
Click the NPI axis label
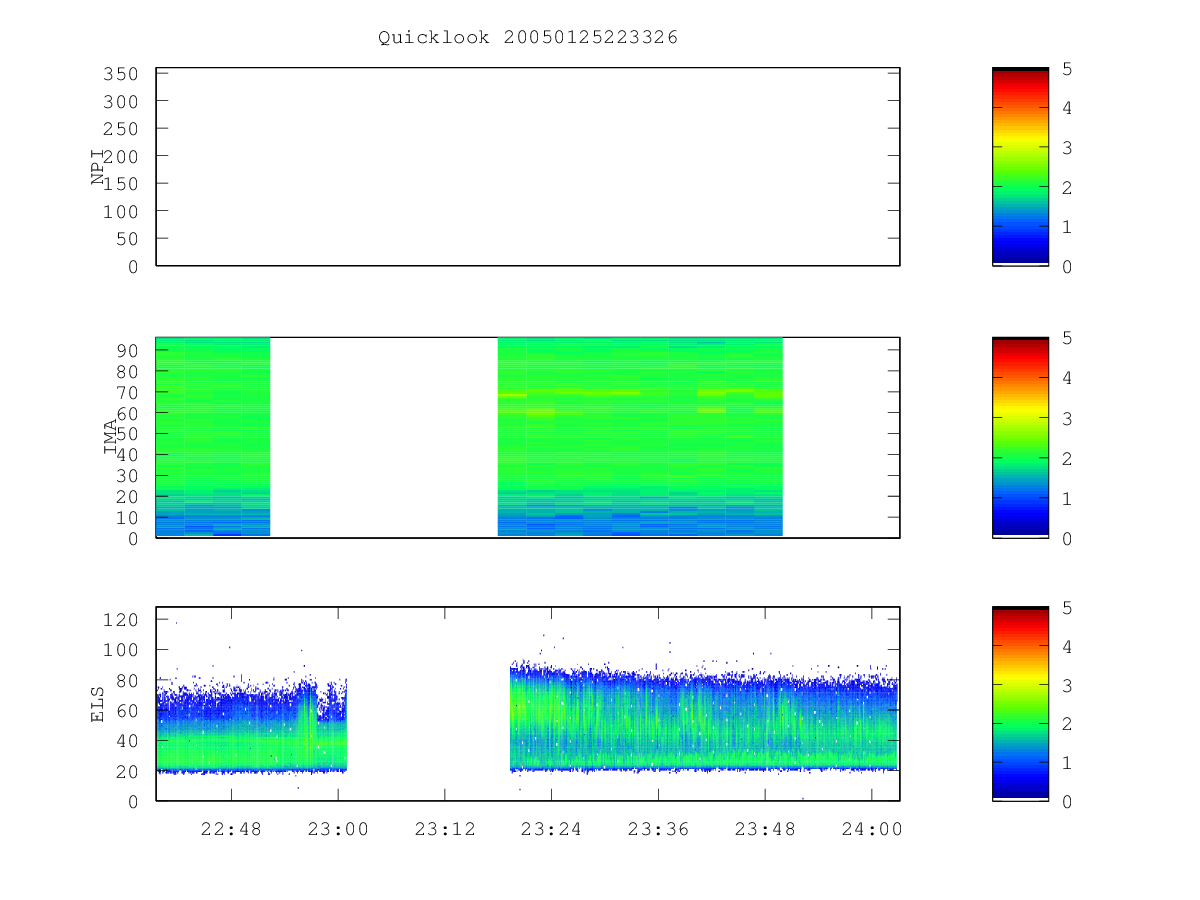[x=98, y=166]
